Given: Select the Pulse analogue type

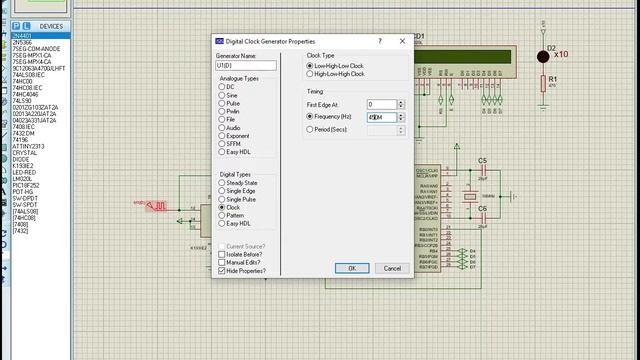Looking at the screenshot, I should (x=222, y=103).
